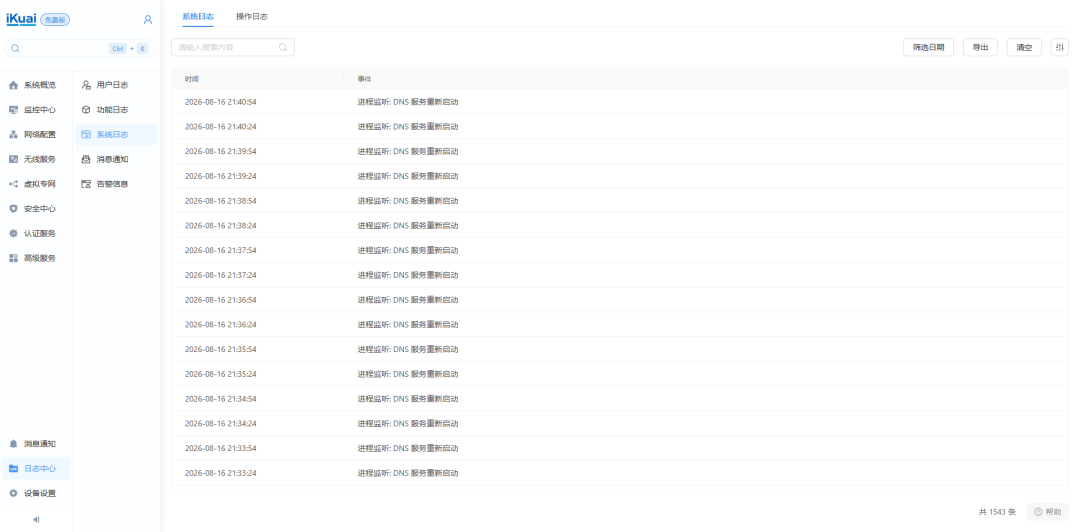Select log timestamp 2026-08-16 21:34:24

pos(220,424)
